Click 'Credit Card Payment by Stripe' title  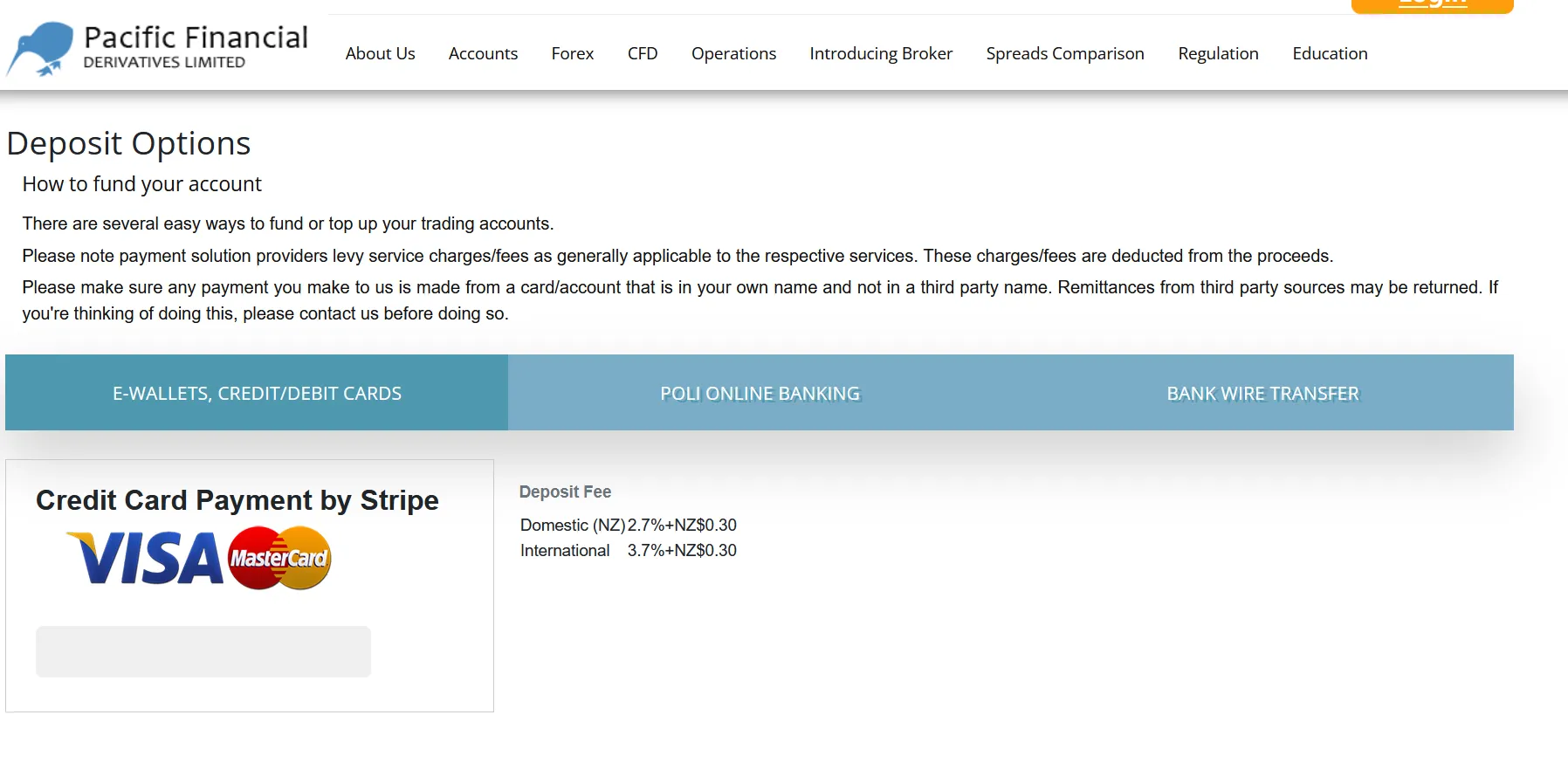[237, 500]
